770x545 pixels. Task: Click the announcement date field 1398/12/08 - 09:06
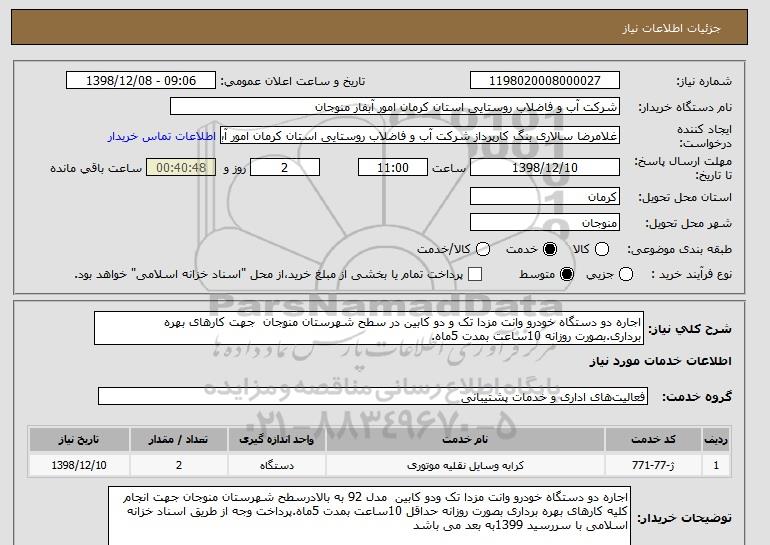(x=141, y=81)
